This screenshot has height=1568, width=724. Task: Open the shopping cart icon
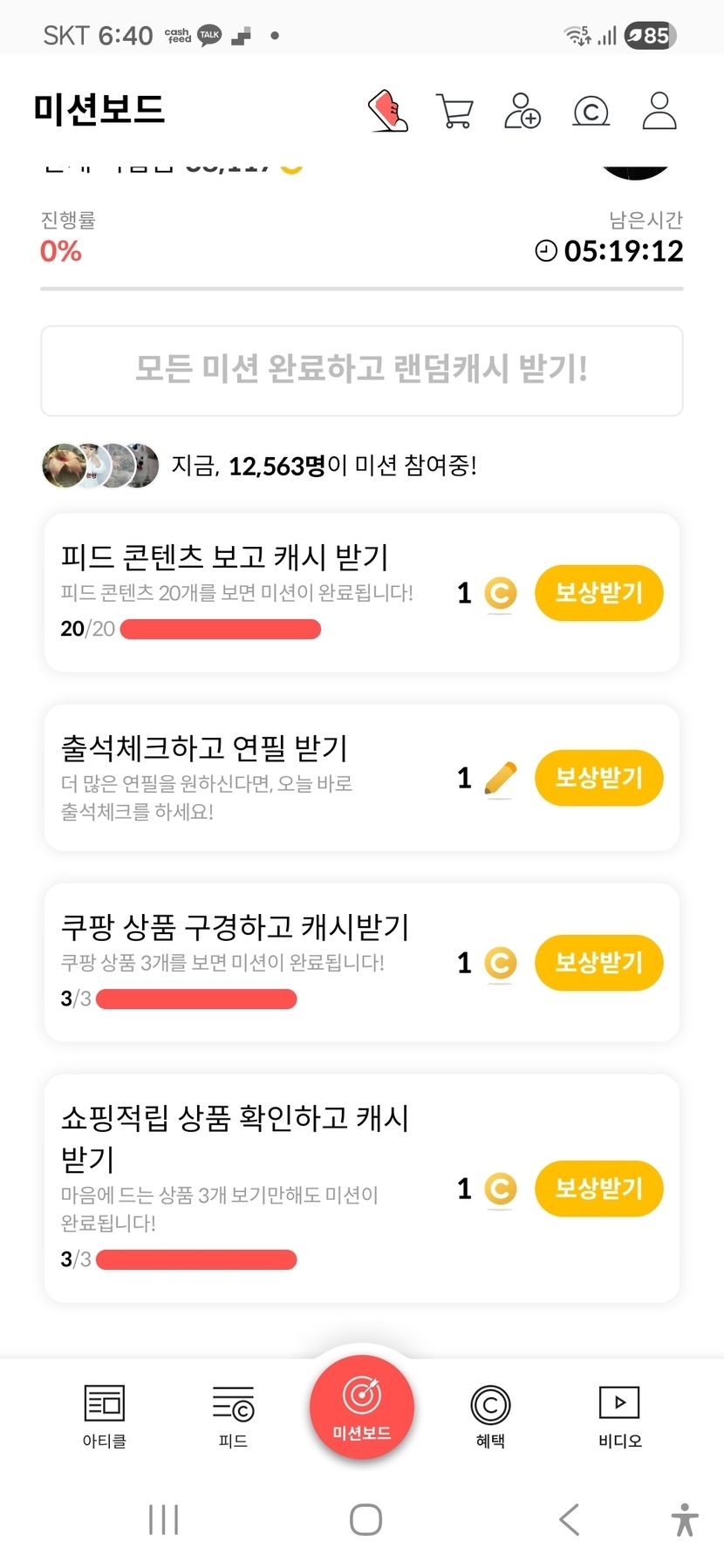point(454,112)
